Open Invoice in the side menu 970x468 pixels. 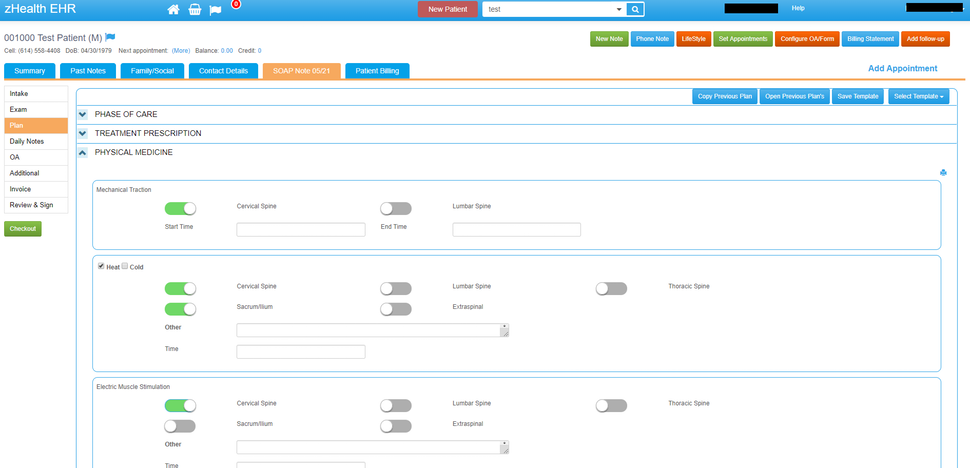(x=36, y=189)
